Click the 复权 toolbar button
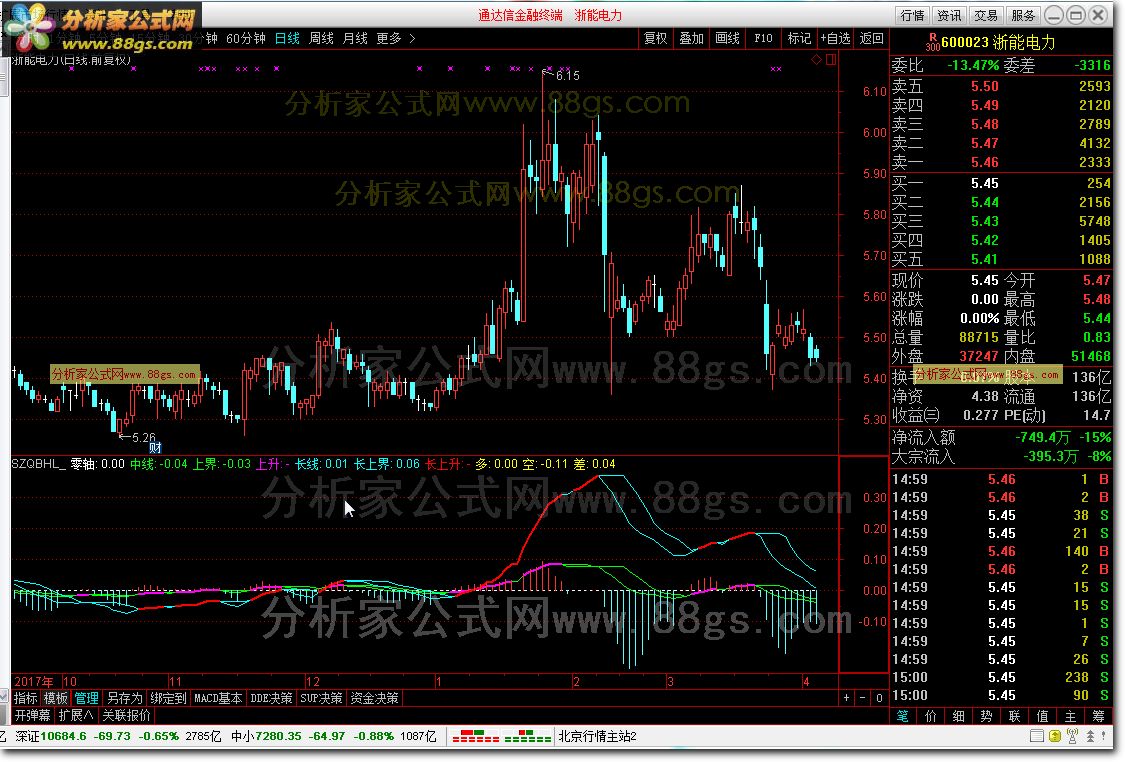Screen dimensions: 1126x762 click(656, 38)
